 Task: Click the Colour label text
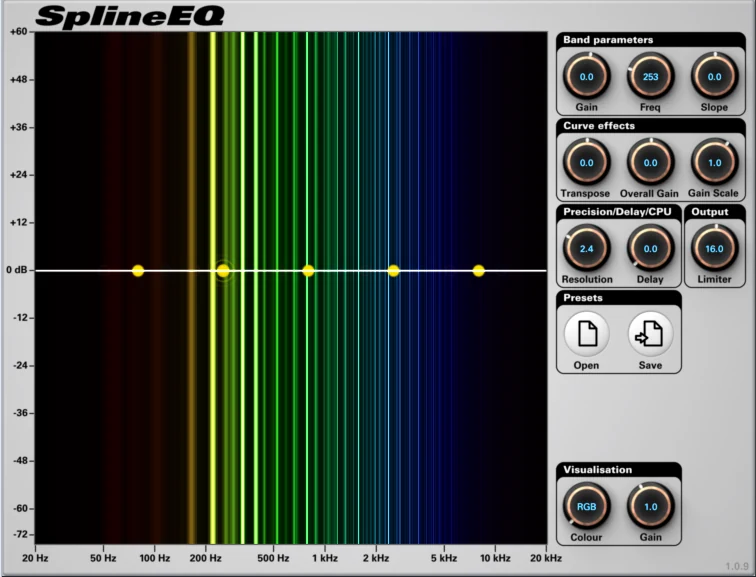tap(586, 537)
